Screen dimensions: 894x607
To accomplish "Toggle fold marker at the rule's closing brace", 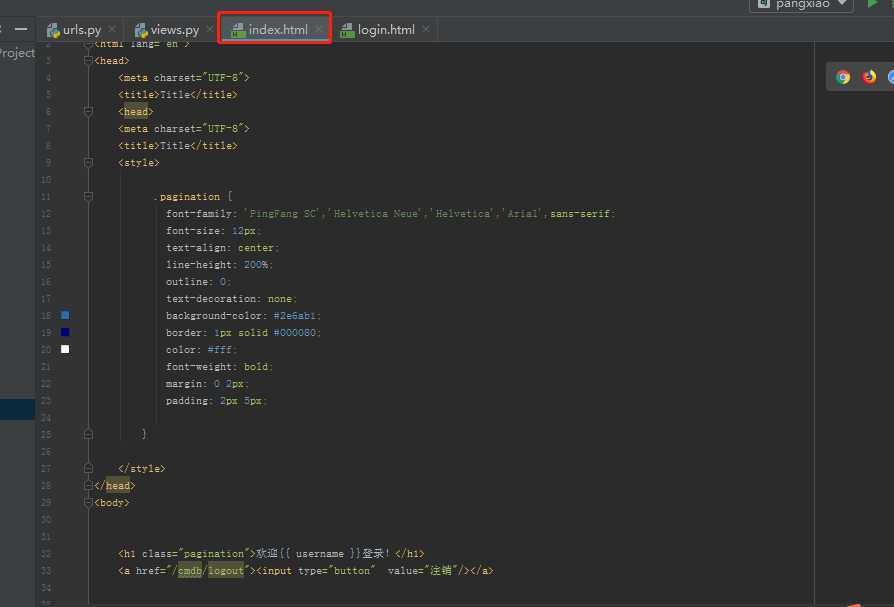I will [88, 434].
